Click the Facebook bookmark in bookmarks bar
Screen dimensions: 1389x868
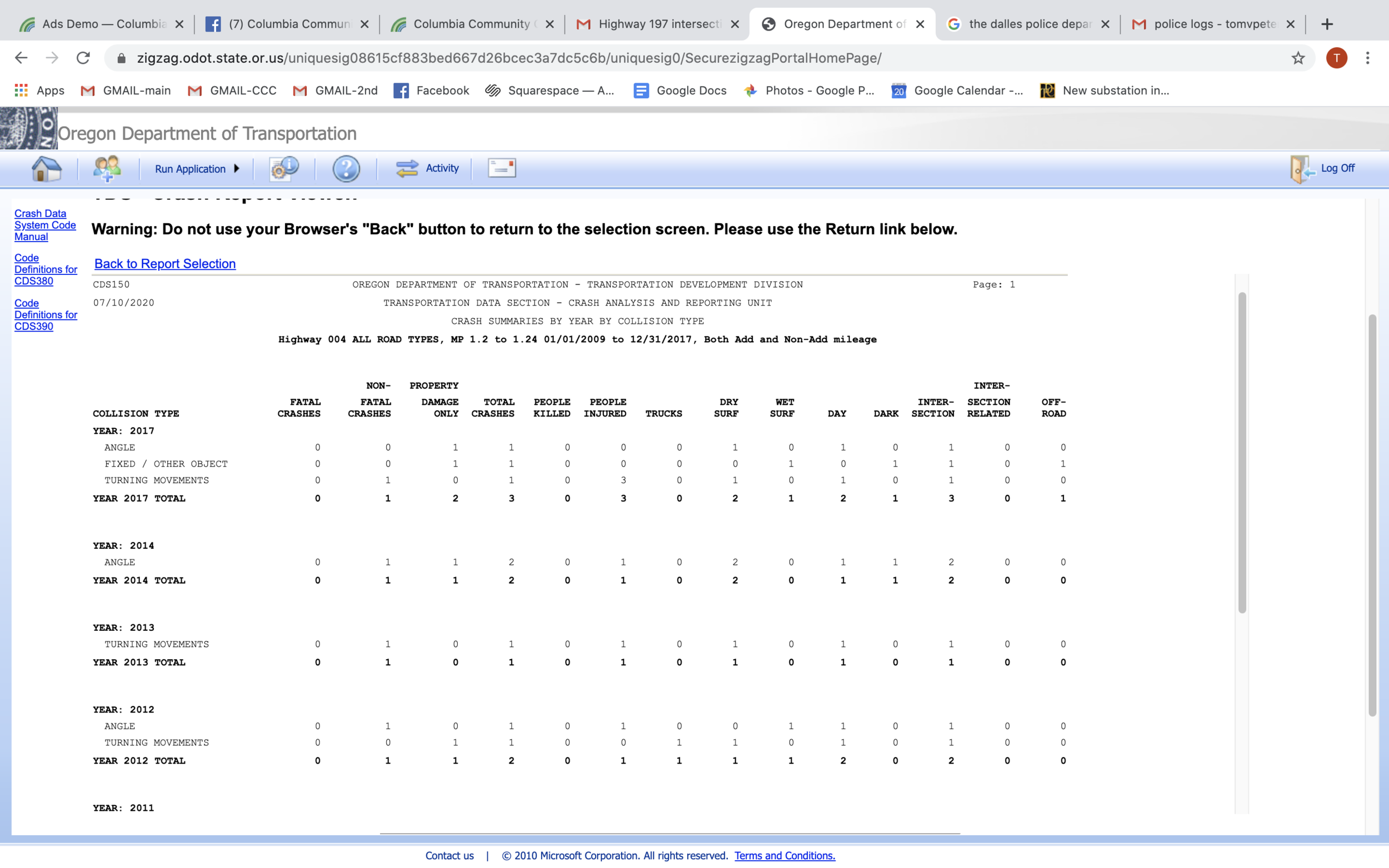tap(401, 90)
